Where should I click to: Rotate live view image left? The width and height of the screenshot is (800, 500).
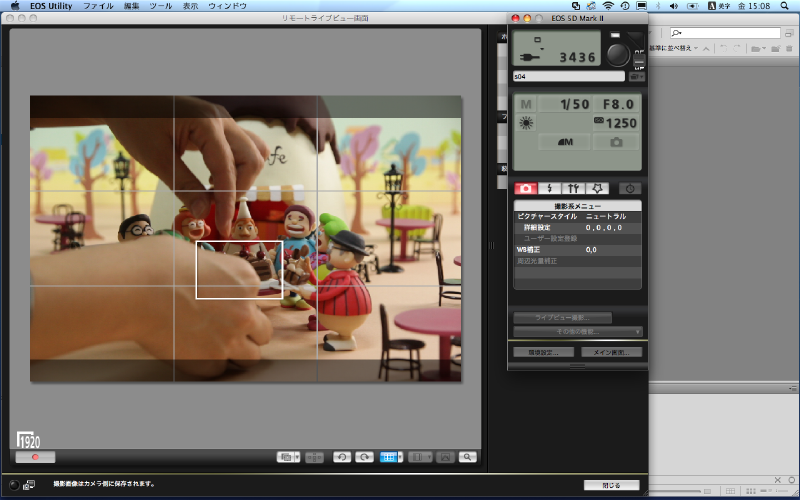[x=342, y=457]
